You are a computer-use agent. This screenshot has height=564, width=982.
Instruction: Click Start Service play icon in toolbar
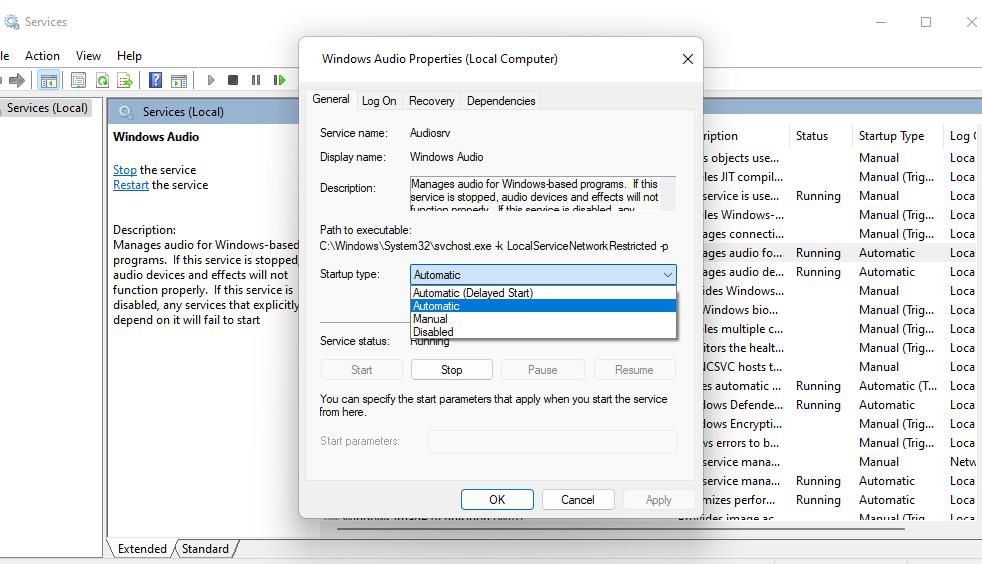tap(211, 80)
